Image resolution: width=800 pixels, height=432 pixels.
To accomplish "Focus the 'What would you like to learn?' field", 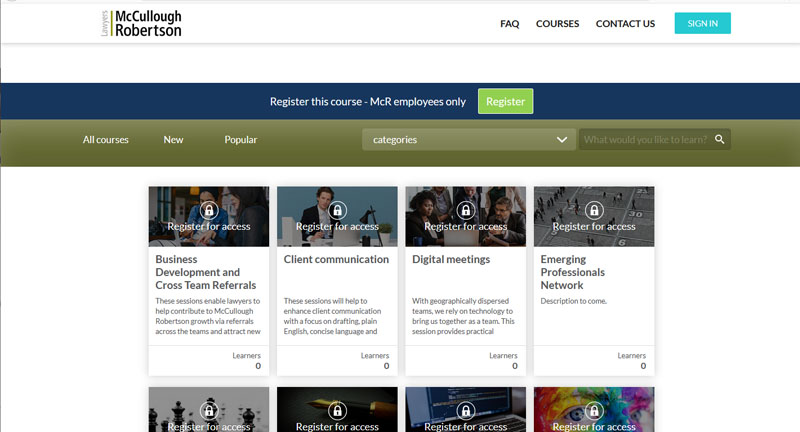I will [645, 140].
